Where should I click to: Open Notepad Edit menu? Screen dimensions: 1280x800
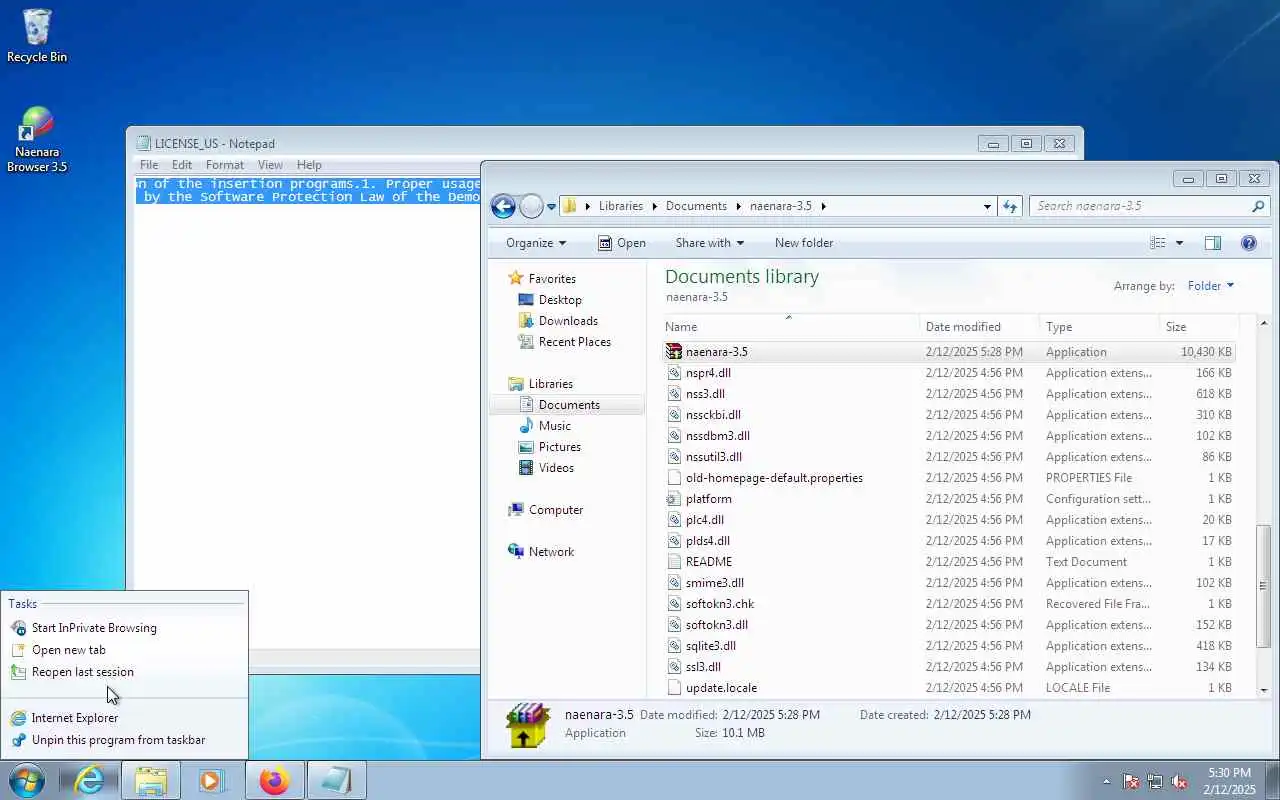(182, 165)
